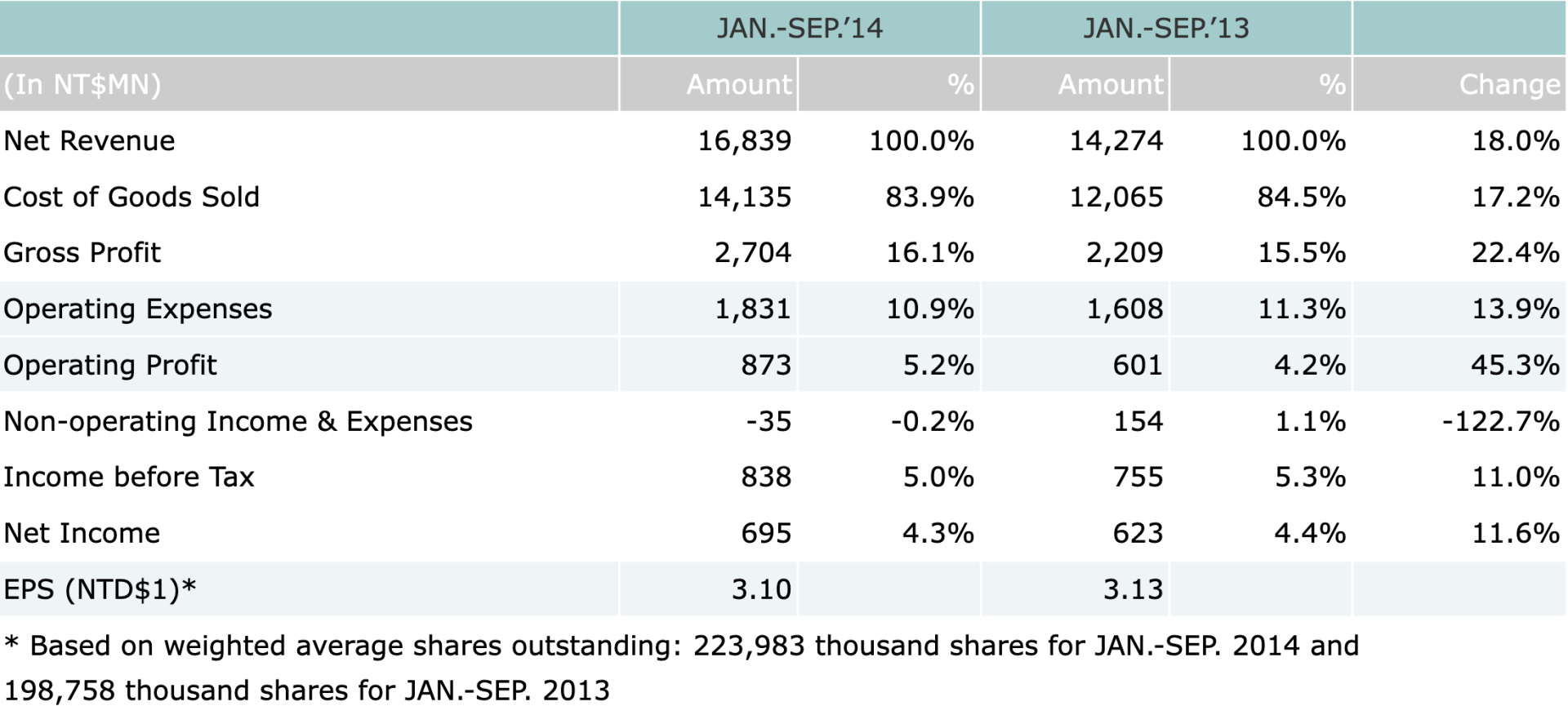1568x715 pixels.
Task: Click the -122.7% change value
Action: (1500, 421)
